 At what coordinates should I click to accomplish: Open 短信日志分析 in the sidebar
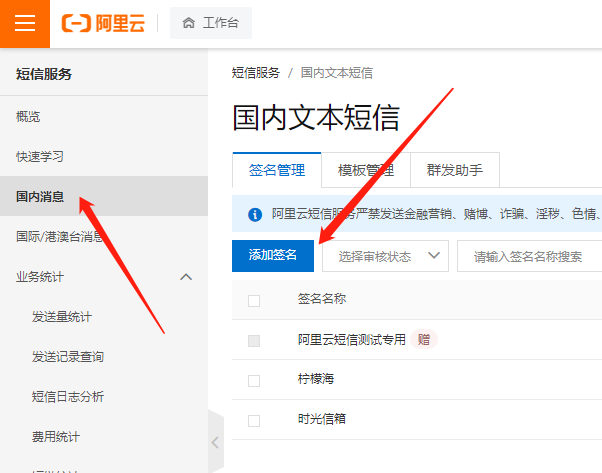click(x=68, y=397)
